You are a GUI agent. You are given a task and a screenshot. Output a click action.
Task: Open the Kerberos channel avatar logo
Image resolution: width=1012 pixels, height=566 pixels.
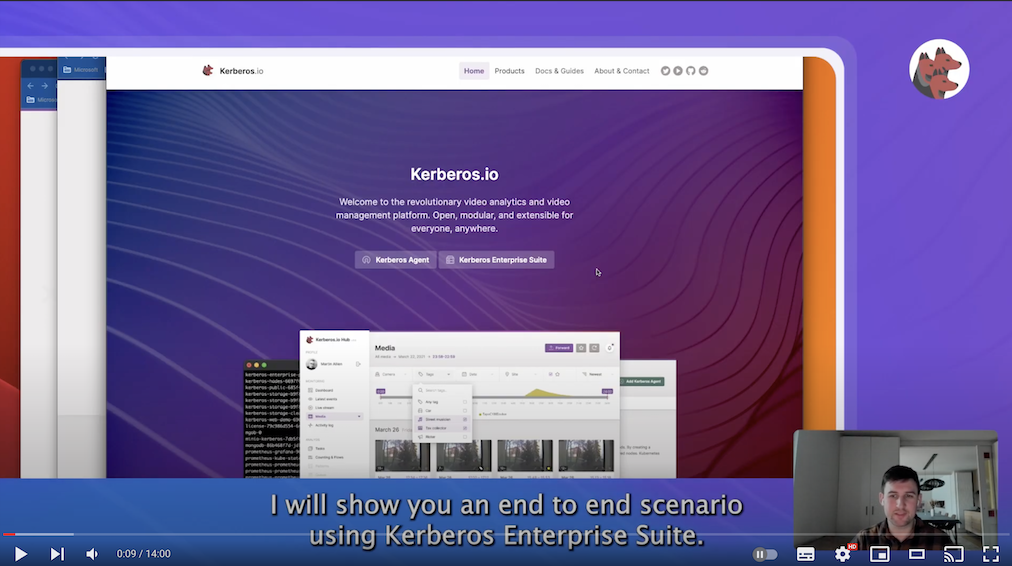click(x=939, y=70)
